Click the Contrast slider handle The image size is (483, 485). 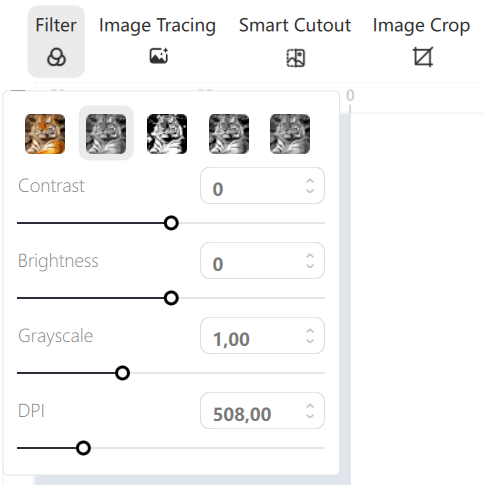pyautogui.click(x=171, y=223)
